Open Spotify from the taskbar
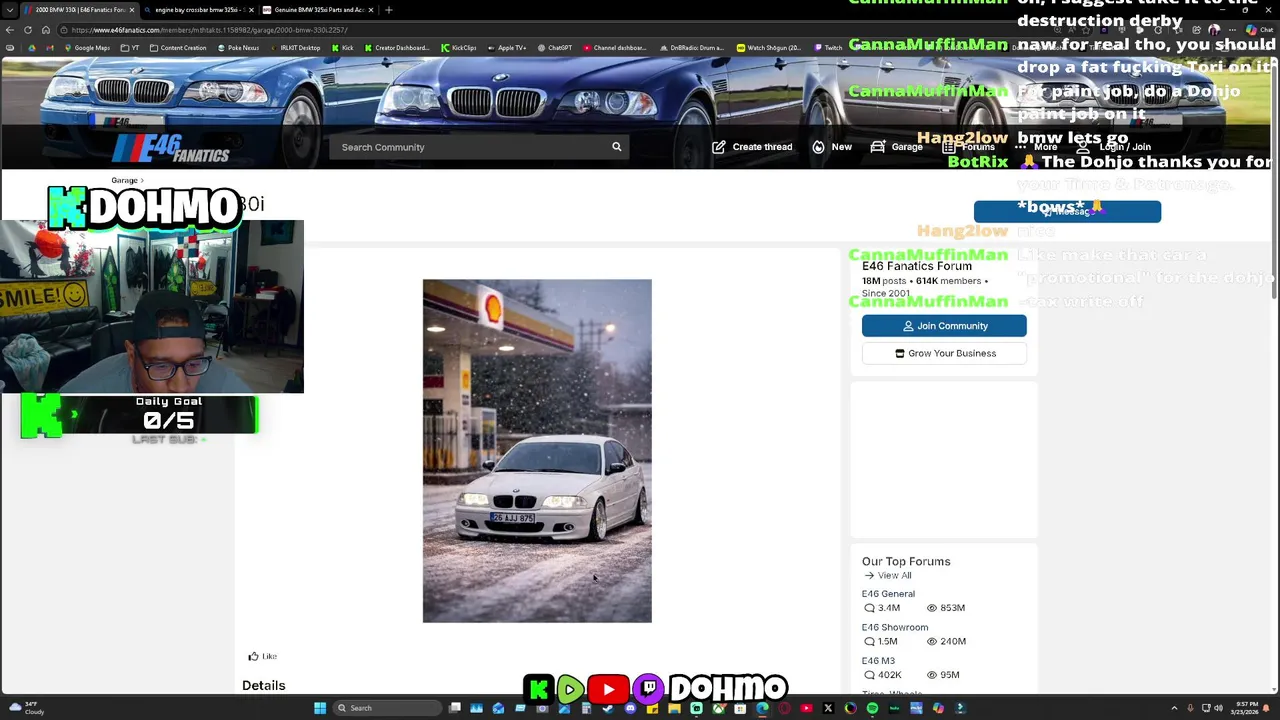This screenshot has height=720, width=1280. pyautogui.click(x=872, y=708)
